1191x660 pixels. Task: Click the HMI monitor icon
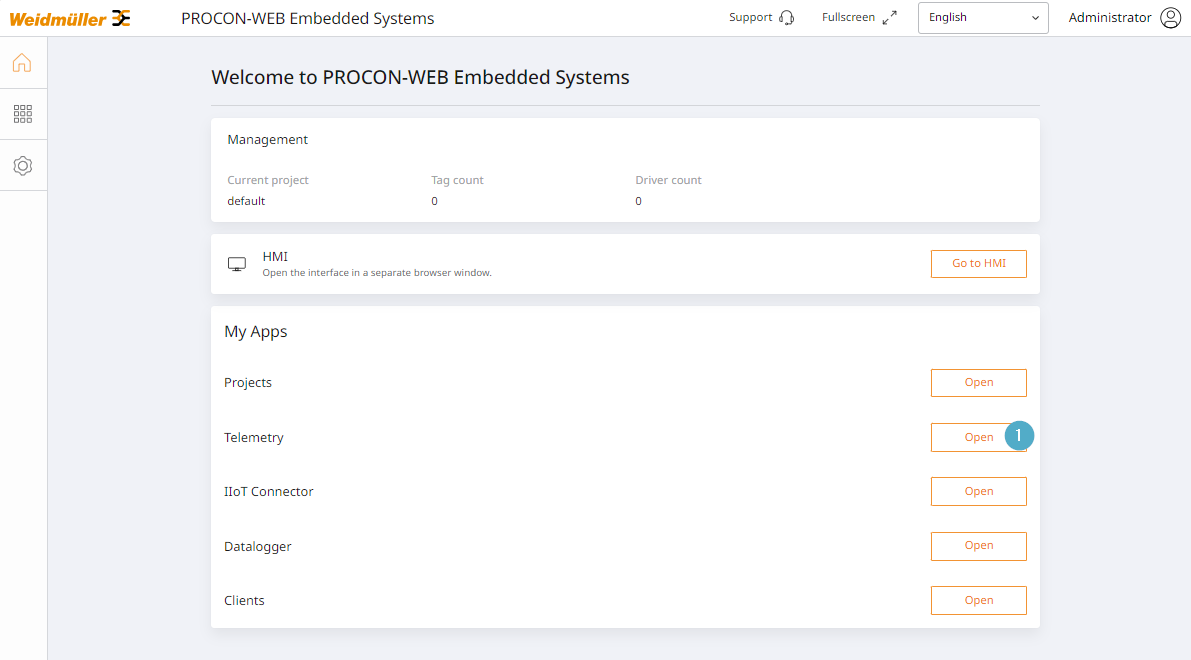pos(237,264)
